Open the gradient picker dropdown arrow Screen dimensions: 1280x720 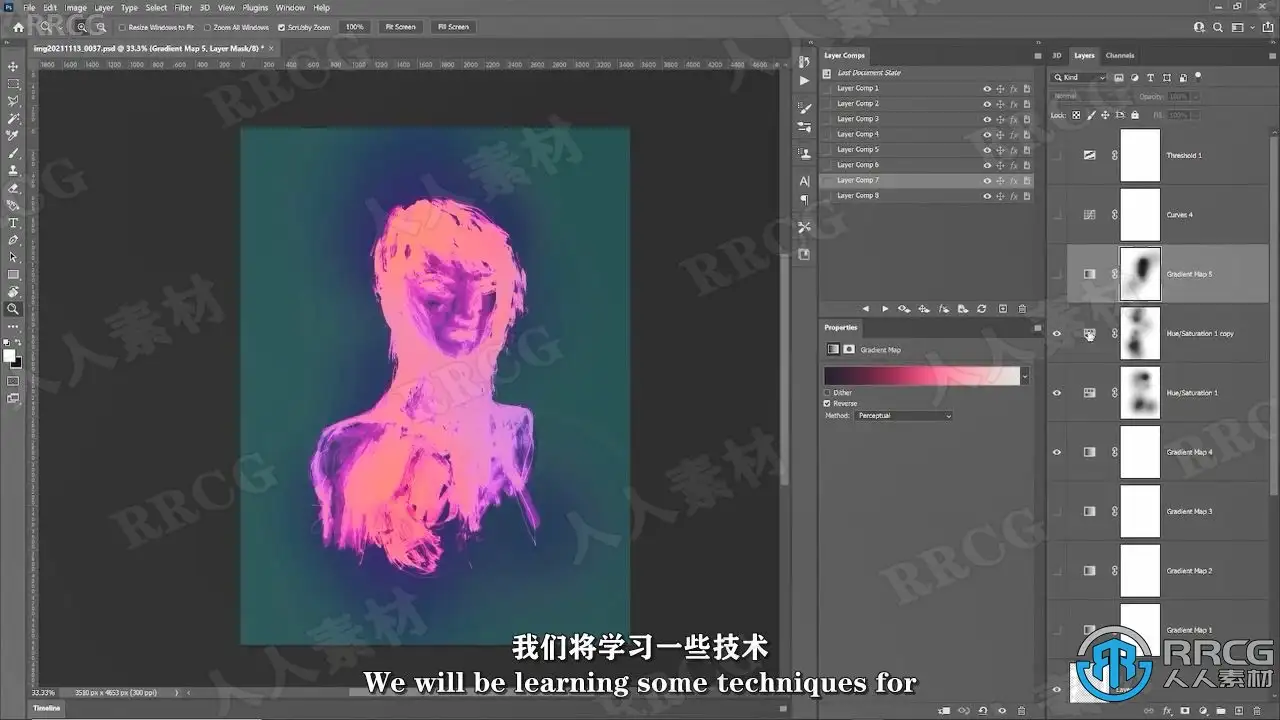pyautogui.click(x=1025, y=376)
